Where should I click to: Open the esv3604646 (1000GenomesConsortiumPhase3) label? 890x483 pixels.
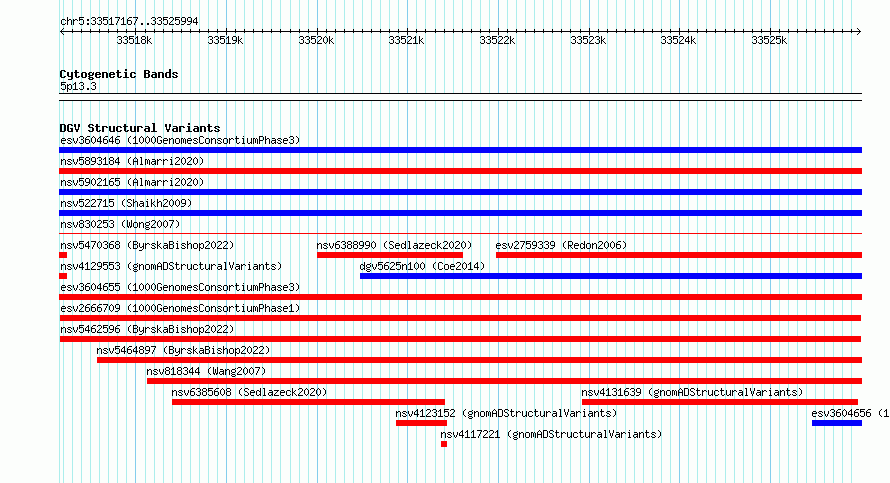click(x=180, y=140)
